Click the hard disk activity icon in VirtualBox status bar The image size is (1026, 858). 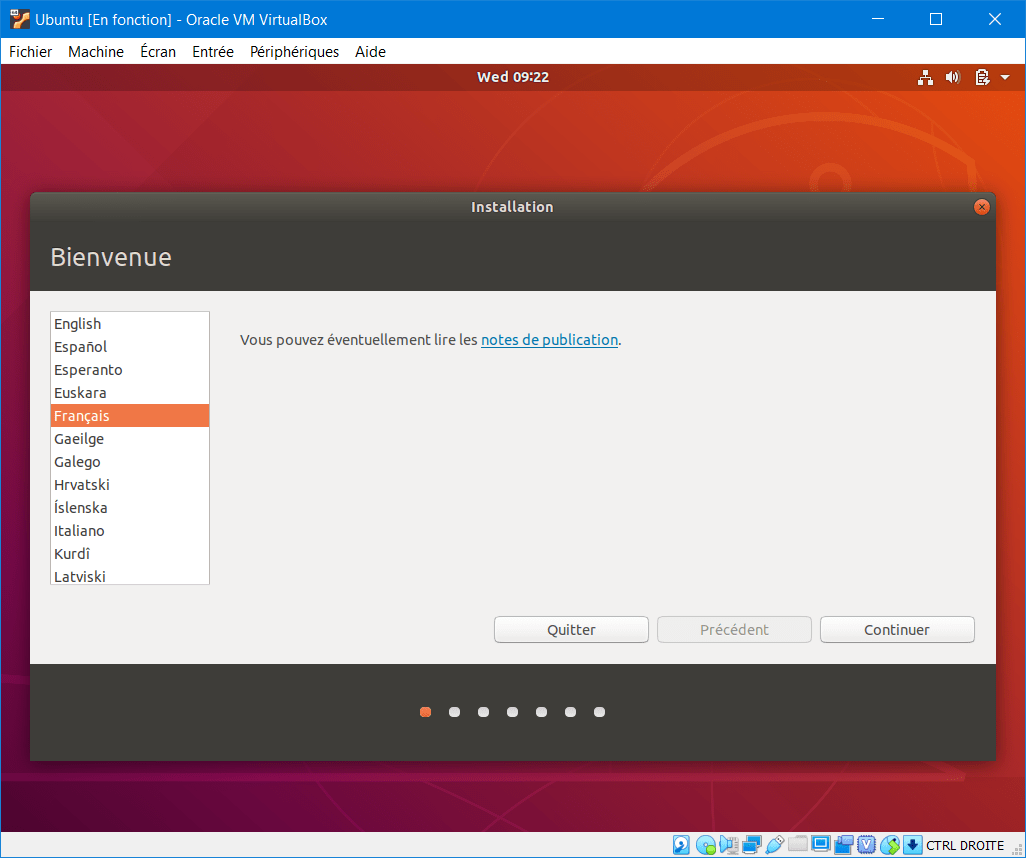681,845
